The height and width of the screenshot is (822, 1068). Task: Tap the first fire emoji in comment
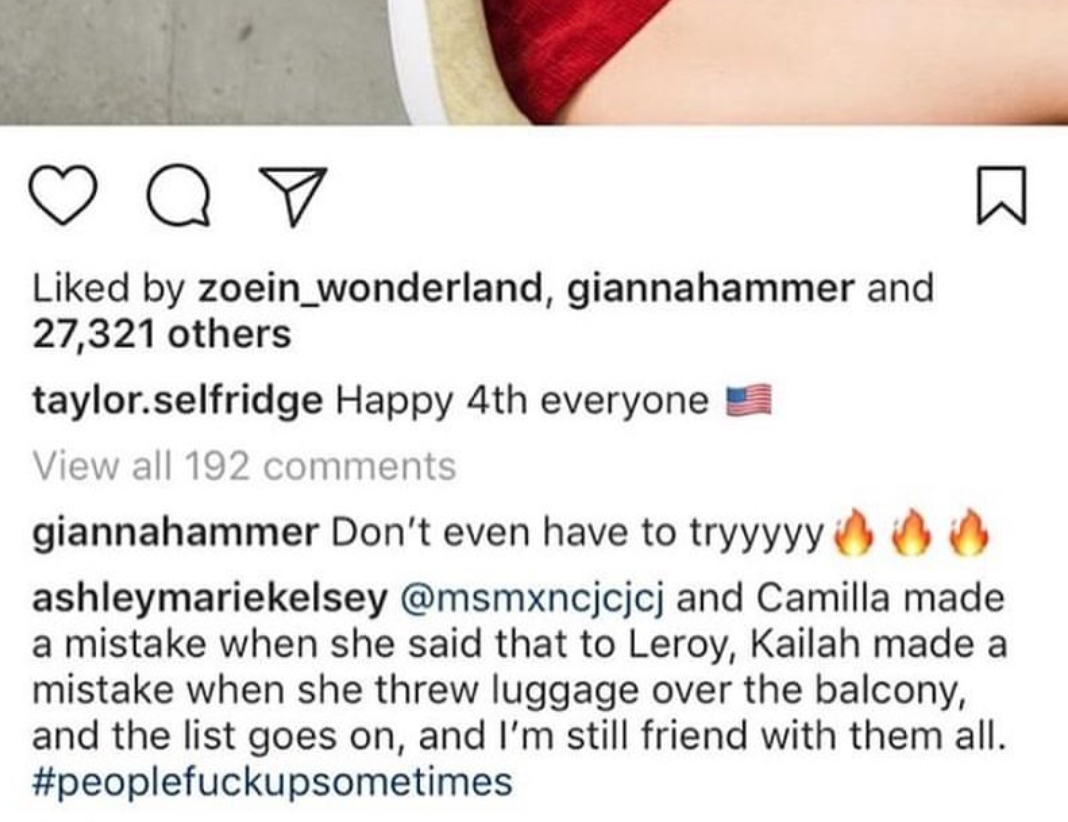click(853, 532)
